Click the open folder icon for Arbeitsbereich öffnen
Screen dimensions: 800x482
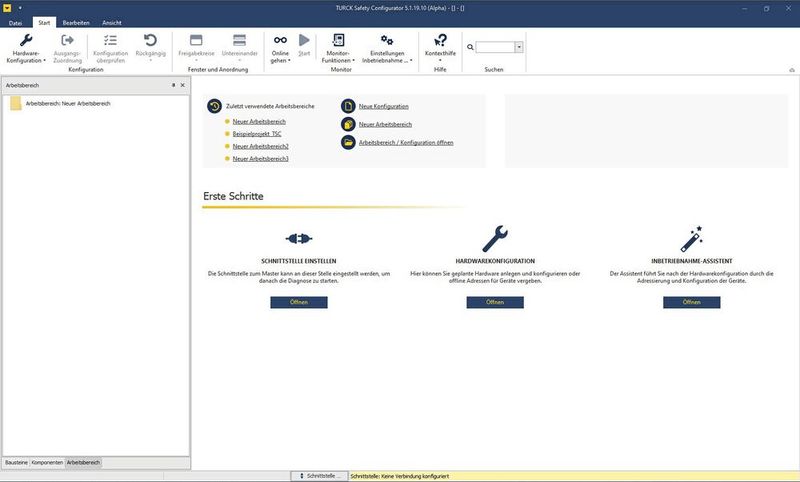[x=348, y=142]
